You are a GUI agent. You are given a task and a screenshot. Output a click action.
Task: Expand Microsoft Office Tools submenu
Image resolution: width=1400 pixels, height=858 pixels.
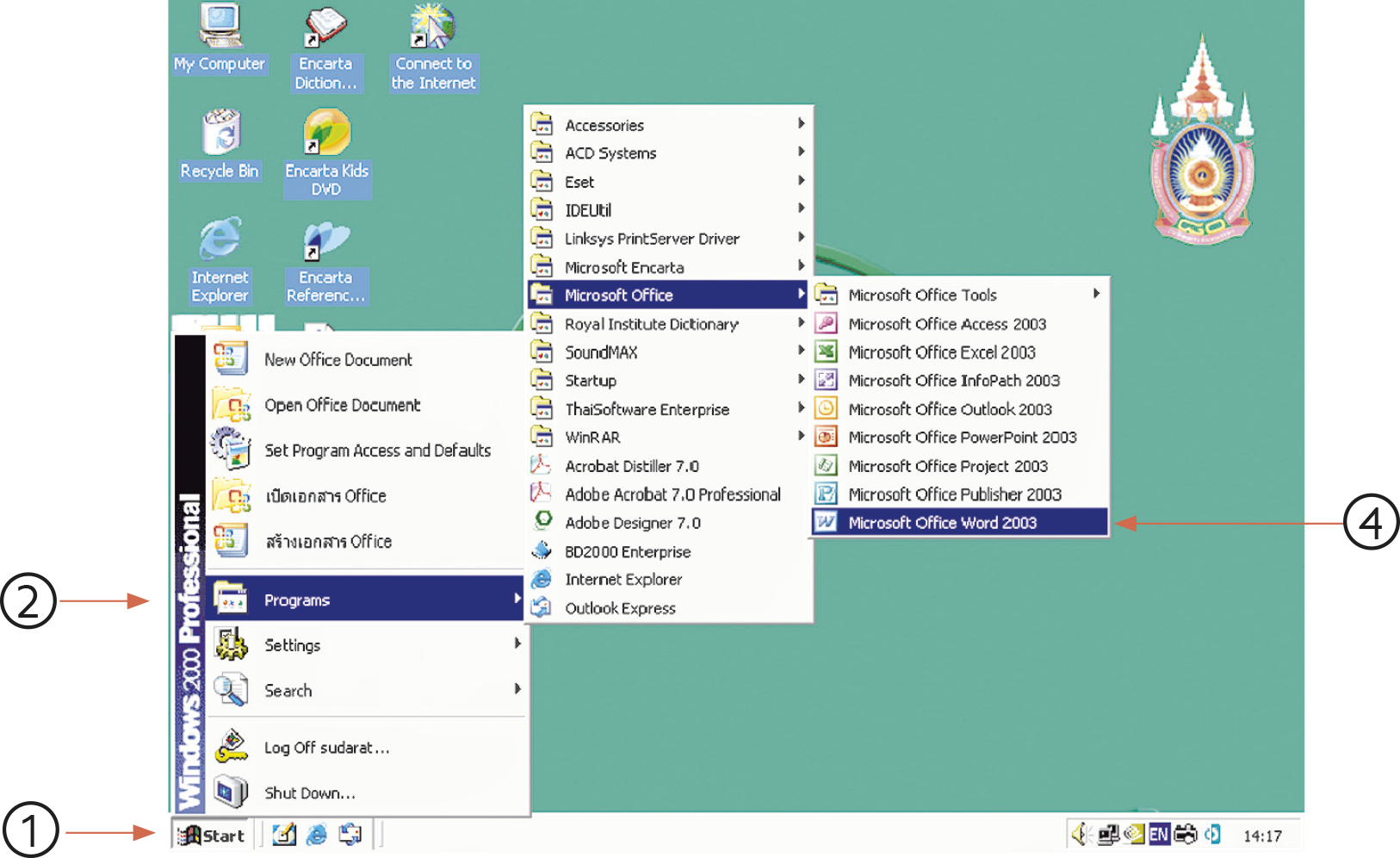[x=959, y=295]
